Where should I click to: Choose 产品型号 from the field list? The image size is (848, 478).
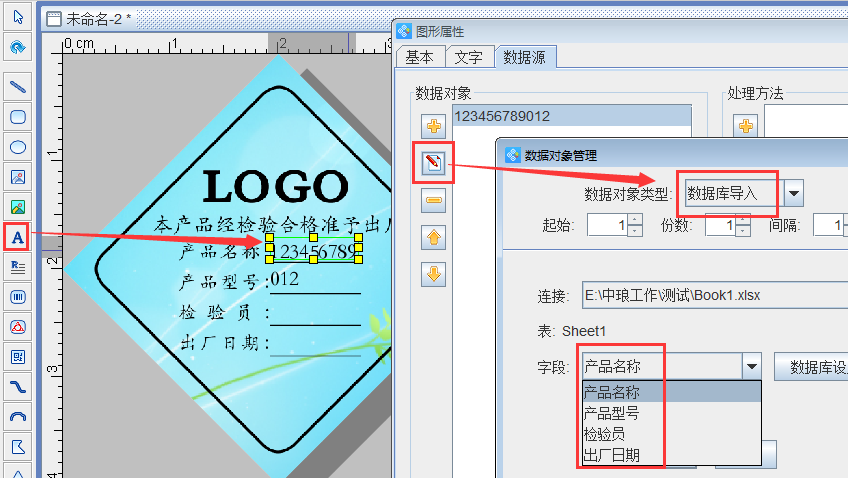[x=611, y=412]
